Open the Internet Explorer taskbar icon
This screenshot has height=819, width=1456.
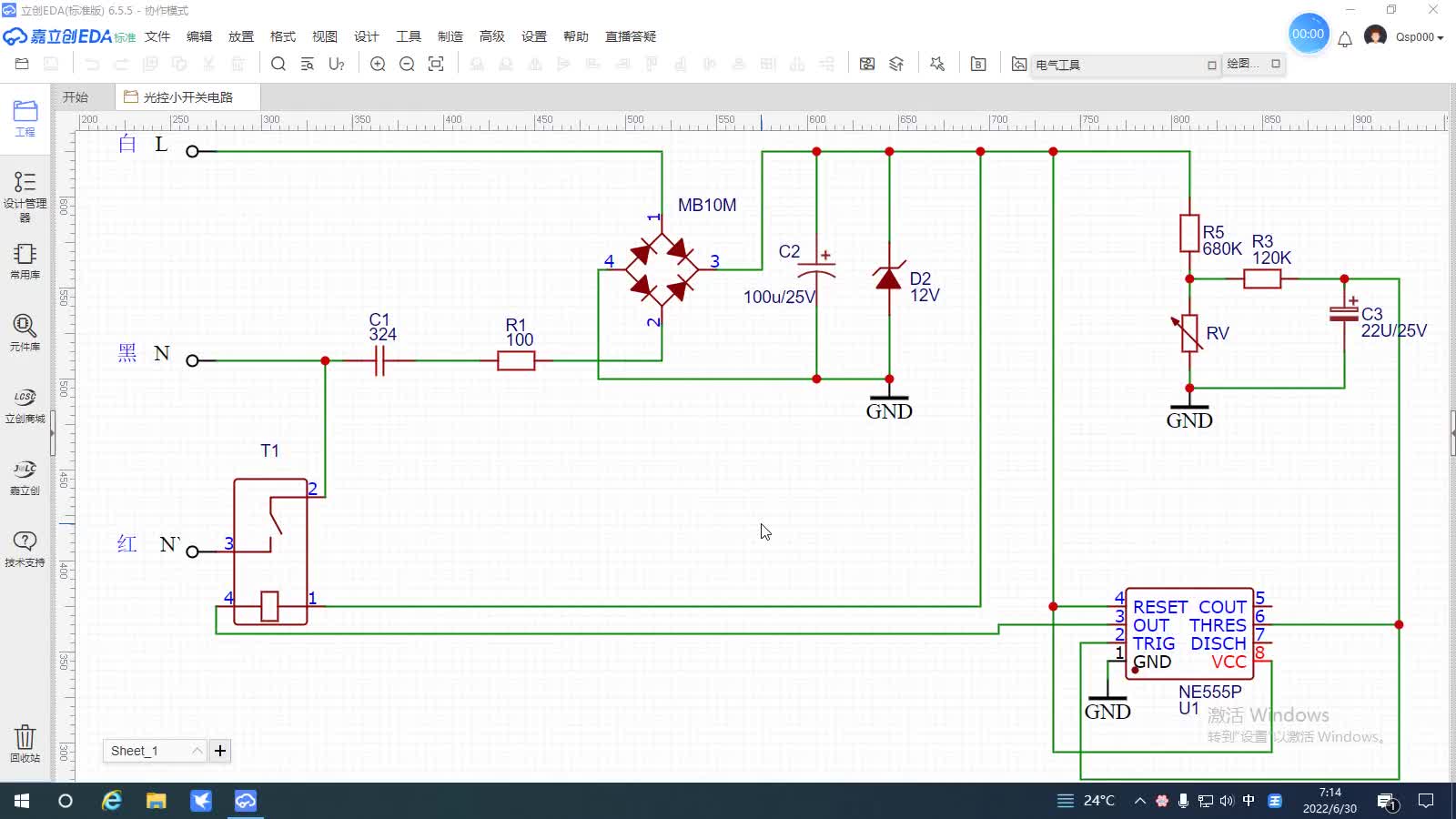tap(111, 801)
